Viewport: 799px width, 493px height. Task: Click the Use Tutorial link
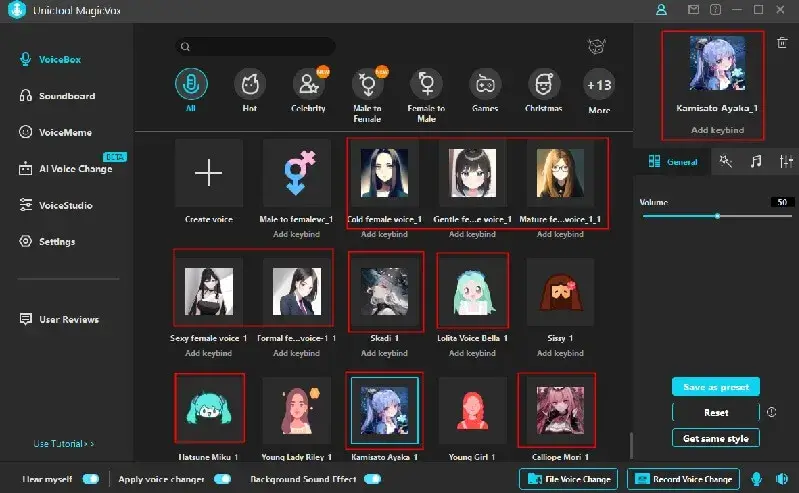[x=64, y=444]
